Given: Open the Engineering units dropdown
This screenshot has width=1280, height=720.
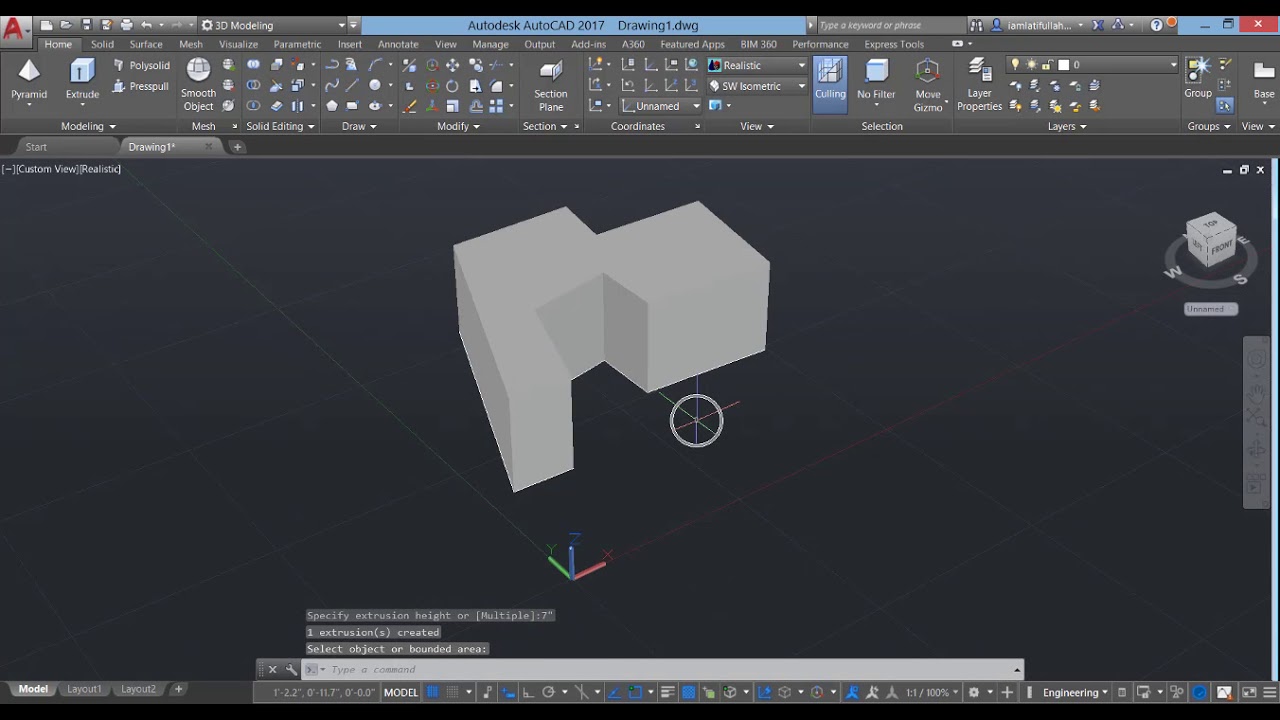Looking at the screenshot, I should (1075, 692).
